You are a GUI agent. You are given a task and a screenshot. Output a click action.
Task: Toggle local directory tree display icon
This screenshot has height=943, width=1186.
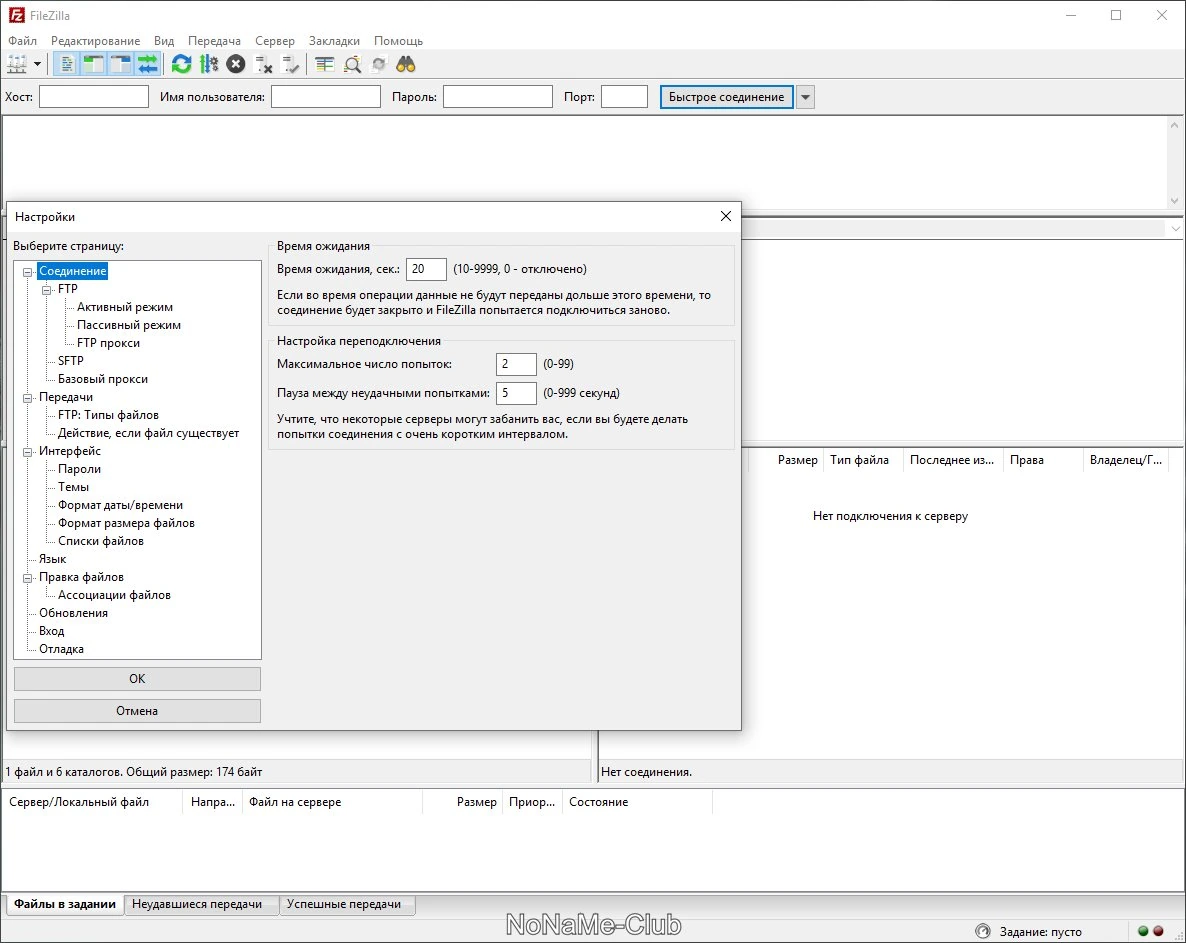click(94, 65)
